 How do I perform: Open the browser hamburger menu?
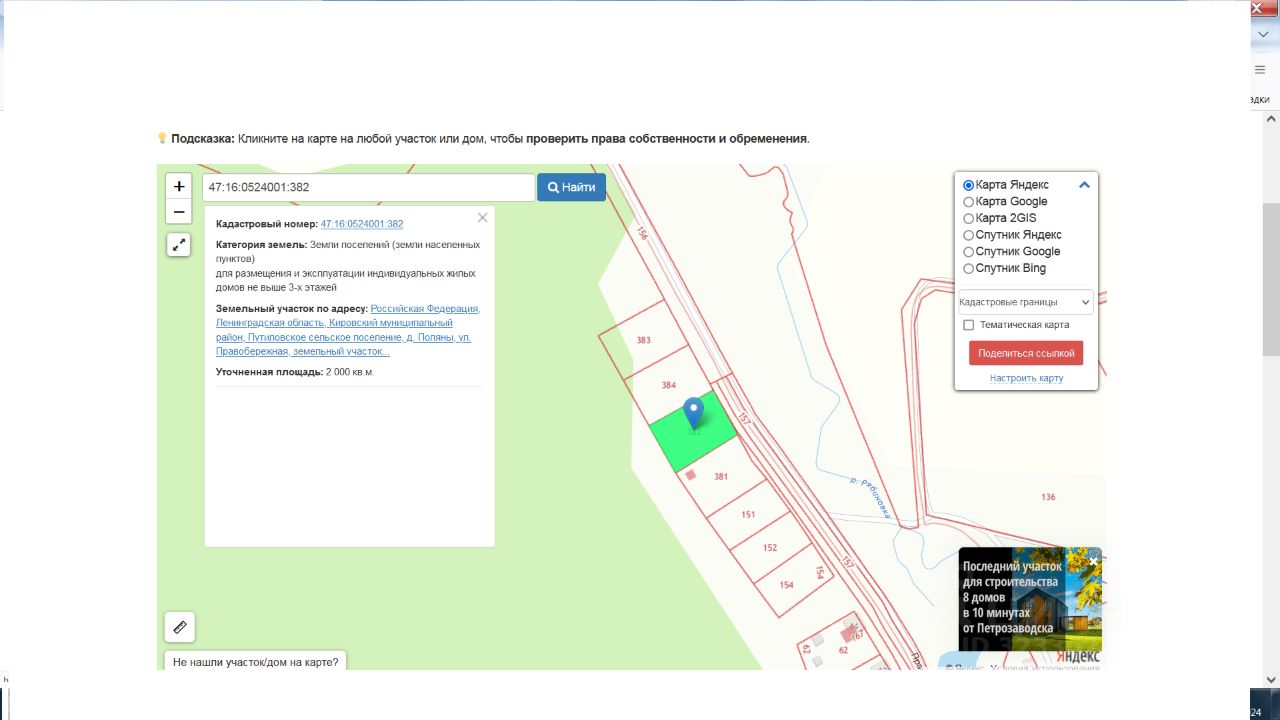click(1260, 70)
